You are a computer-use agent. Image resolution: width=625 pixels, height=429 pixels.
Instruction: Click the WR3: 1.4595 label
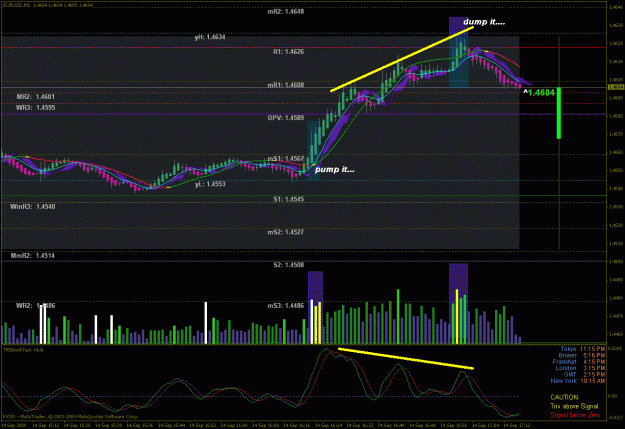(35, 108)
